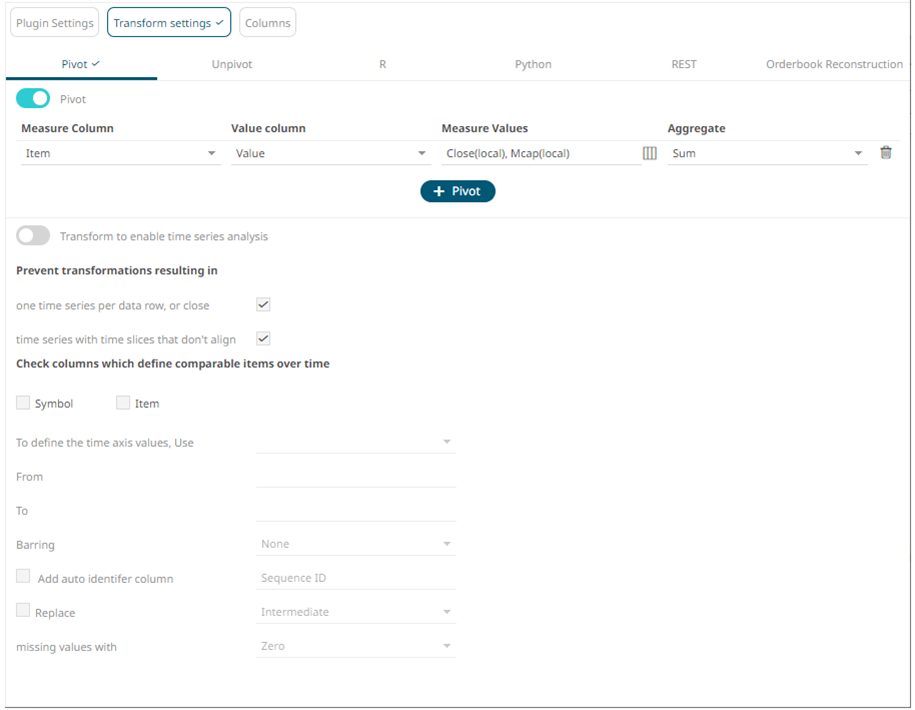Open the Aggregate Sum dropdown
The image size is (915, 710).
pyautogui.click(x=766, y=154)
